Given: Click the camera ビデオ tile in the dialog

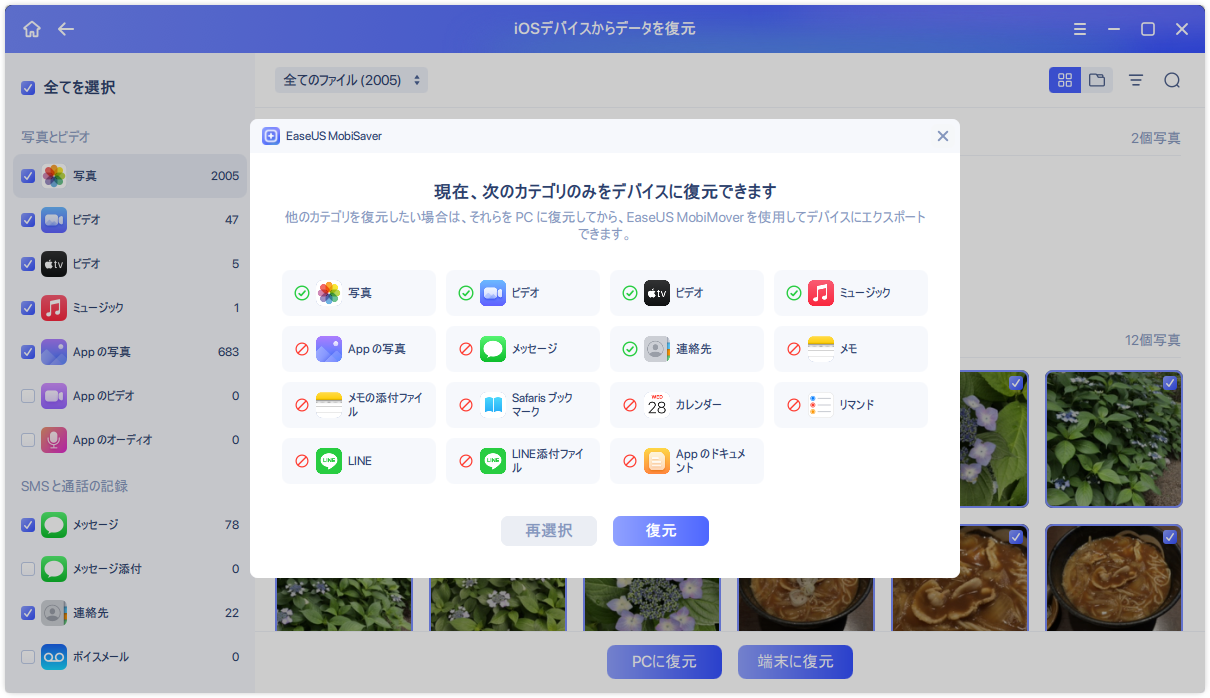Looking at the screenshot, I should (523, 293).
